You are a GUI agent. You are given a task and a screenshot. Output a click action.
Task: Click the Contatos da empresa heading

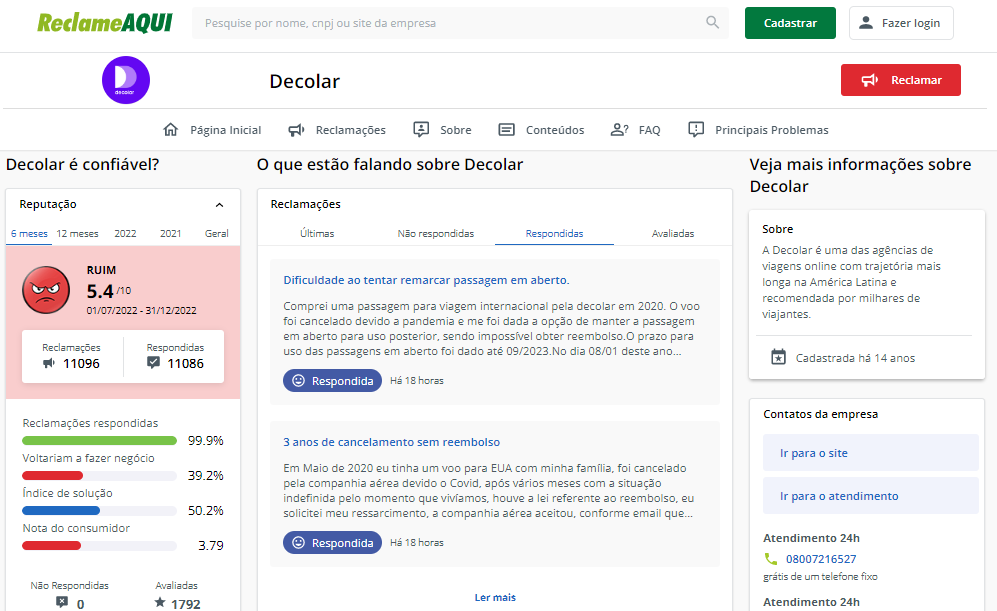tap(820, 414)
